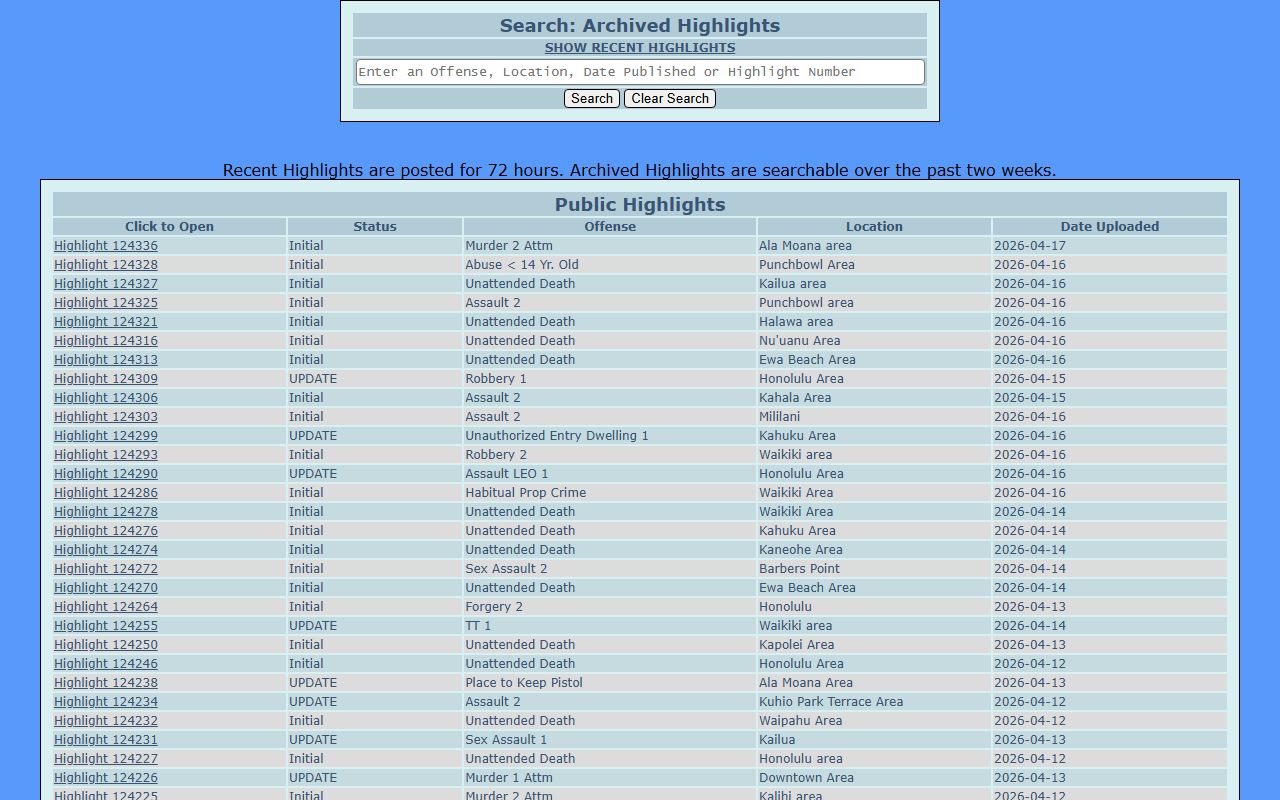Select the 'Halawa area' location cell
The height and width of the screenshot is (800, 1280).
(874, 322)
